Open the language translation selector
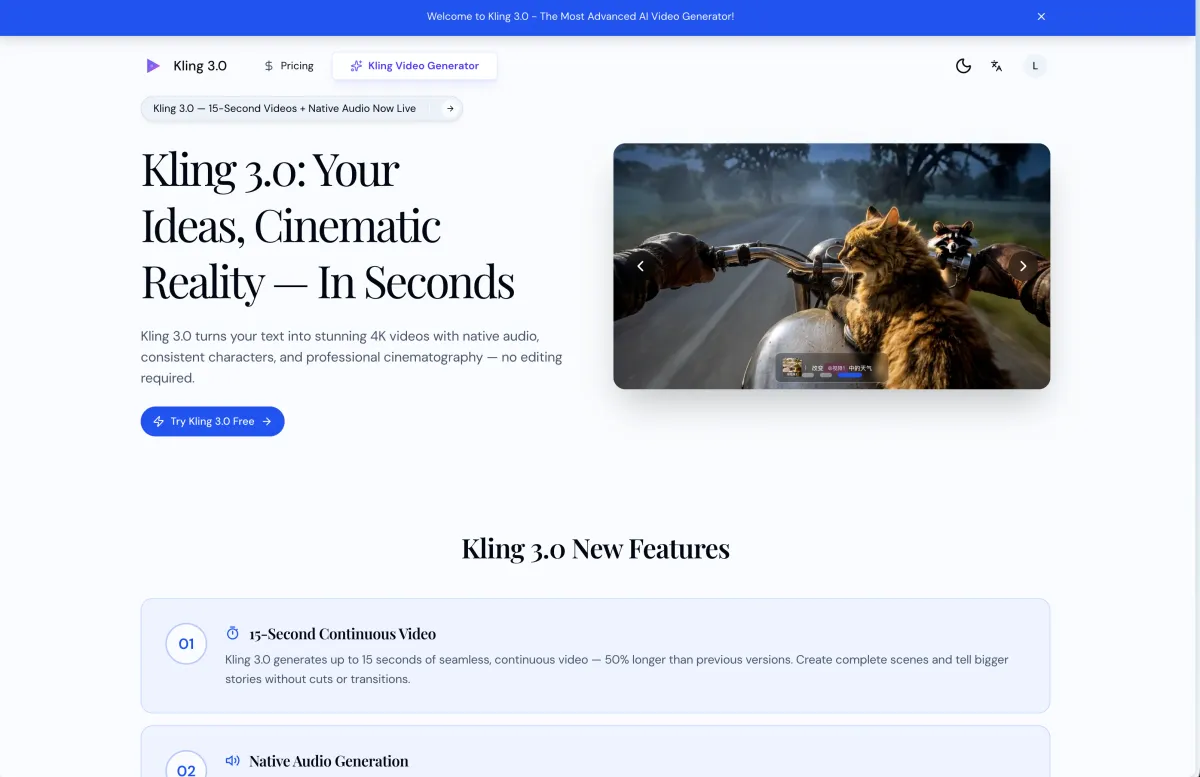 click(x=997, y=66)
